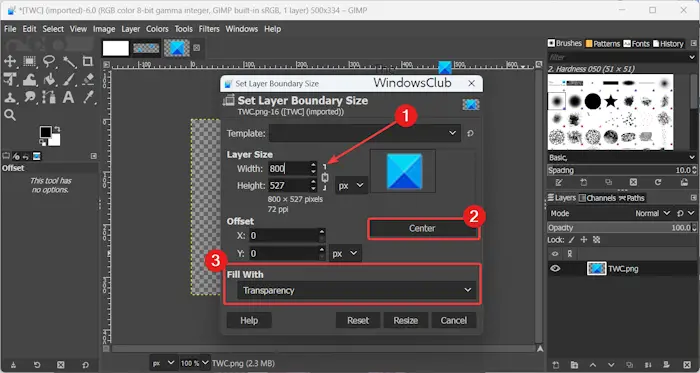
Task: Click the foreground black color swatch
Action: pos(45,133)
